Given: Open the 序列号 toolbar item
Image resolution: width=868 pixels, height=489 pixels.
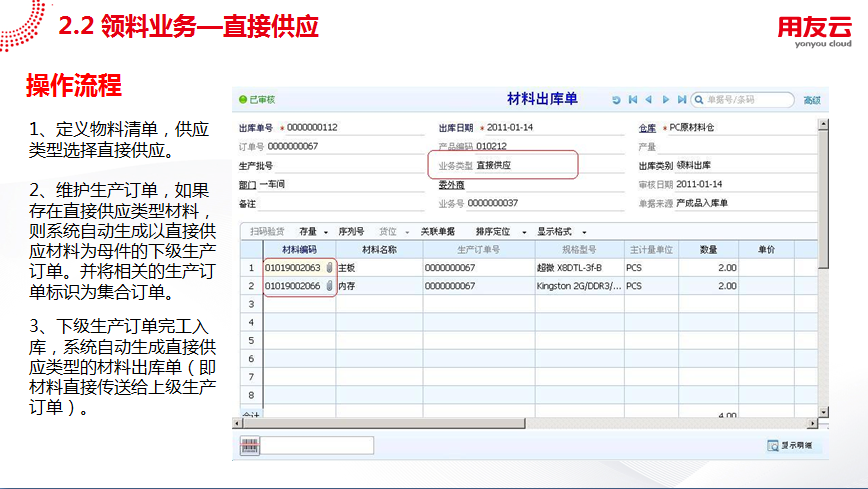Looking at the screenshot, I should point(351,231).
